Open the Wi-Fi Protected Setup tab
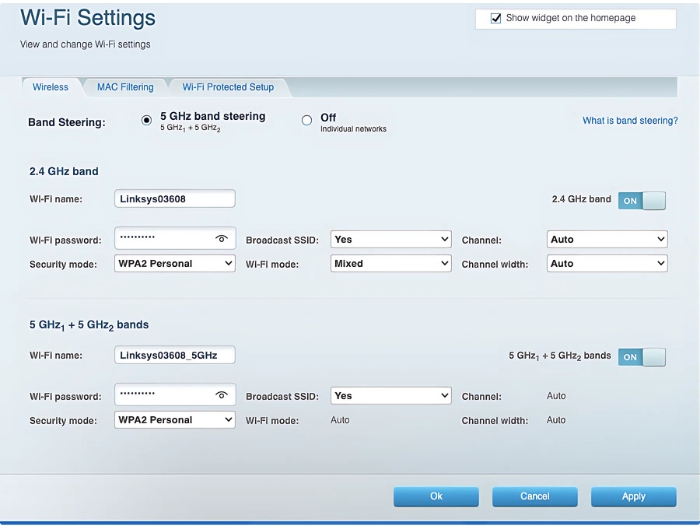This screenshot has height=528, width=700. (x=228, y=87)
